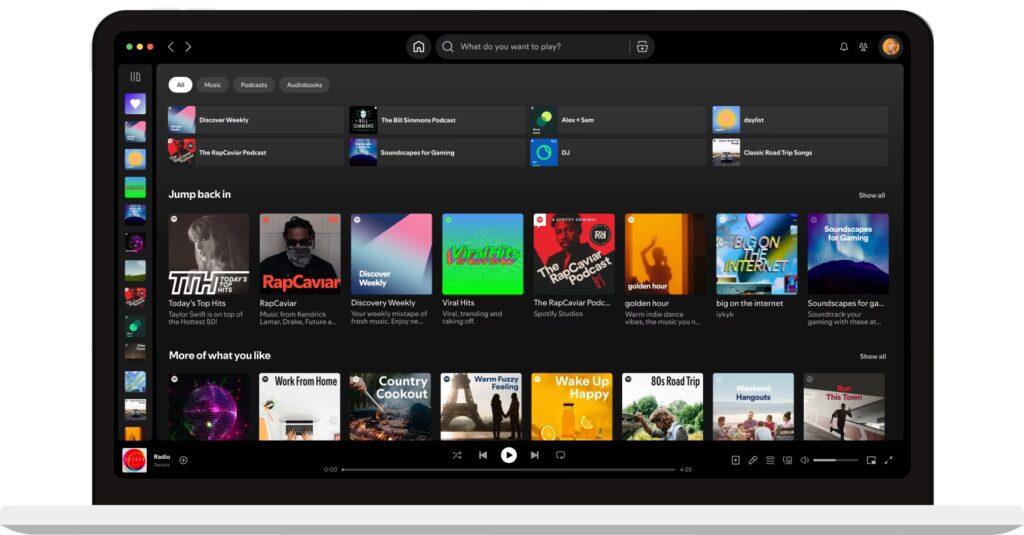The image size is (1024, 535).
Task: Open the Browse icon in search bar
Action: point(642,47)
